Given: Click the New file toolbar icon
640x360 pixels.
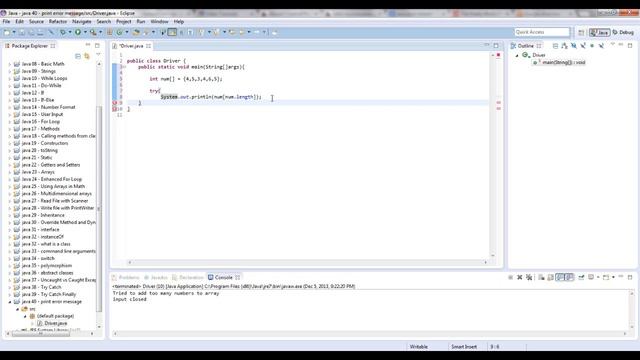Looking at the screenshot, I should click(x=7, y=32).
